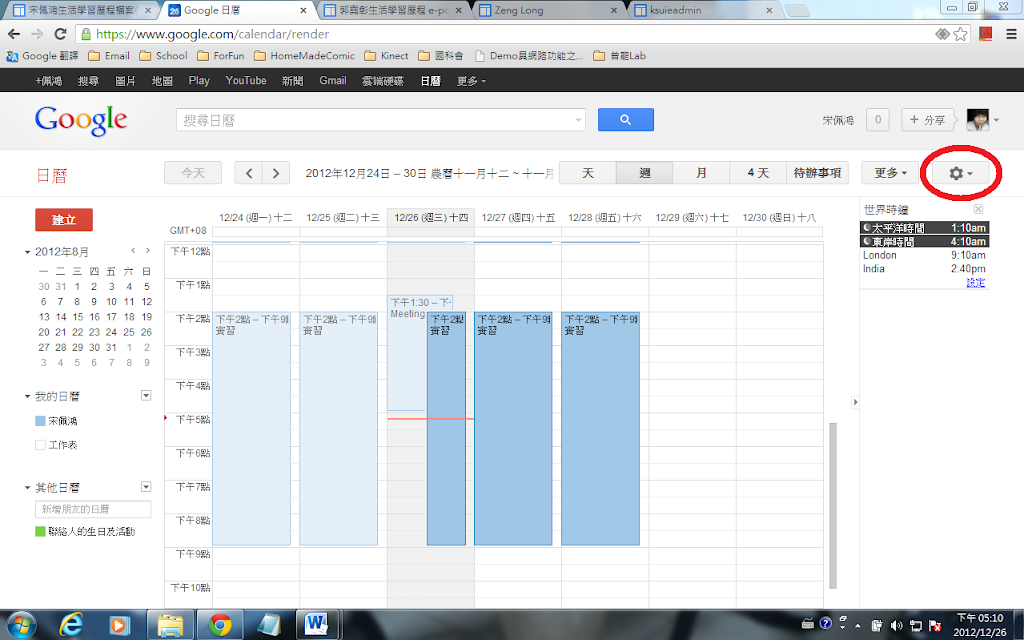Open Internet Explorer from taskbar
Screen dimensions: 1024x640
(x=70, y=625)
